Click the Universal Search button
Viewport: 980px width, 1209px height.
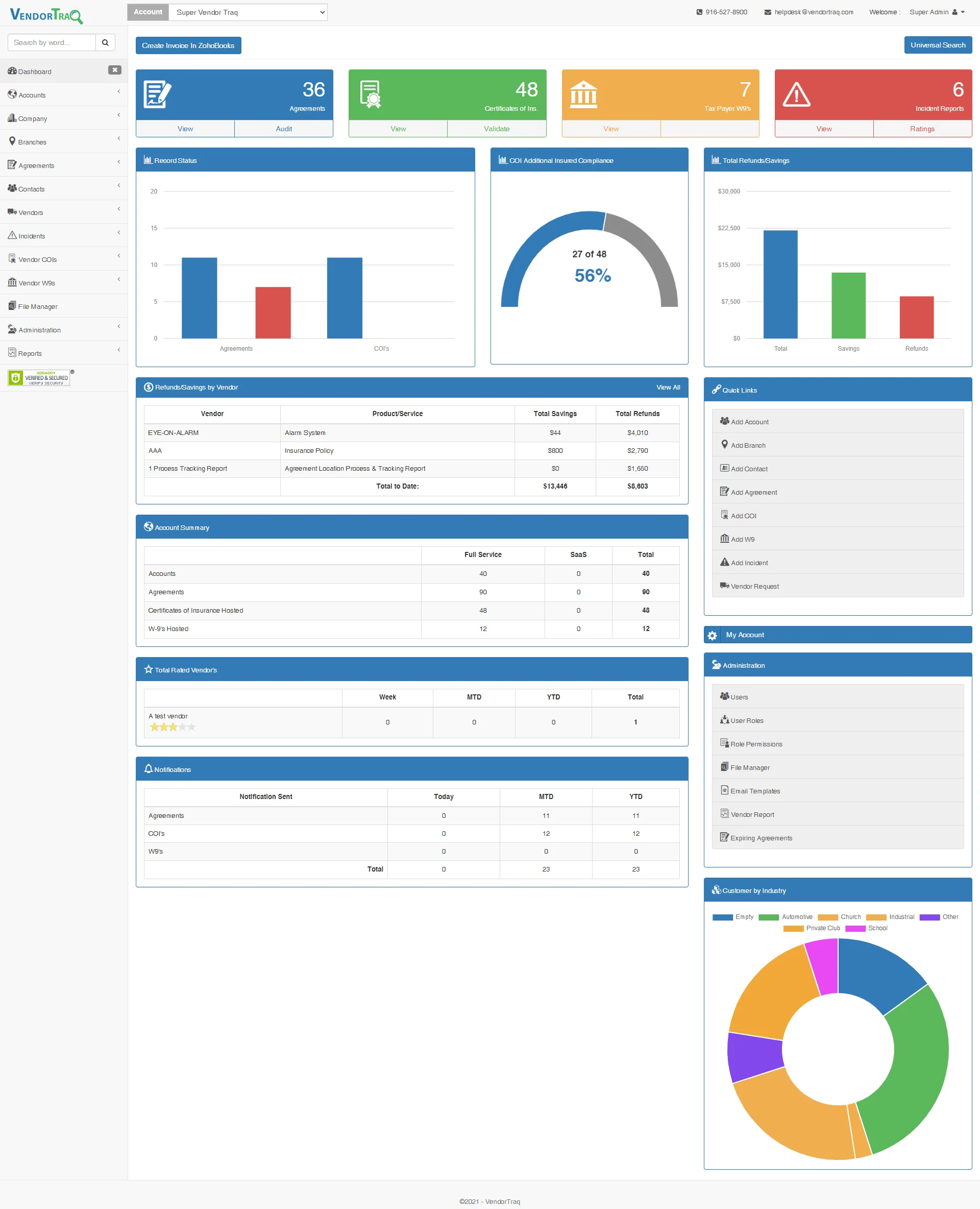pos(937,45)
